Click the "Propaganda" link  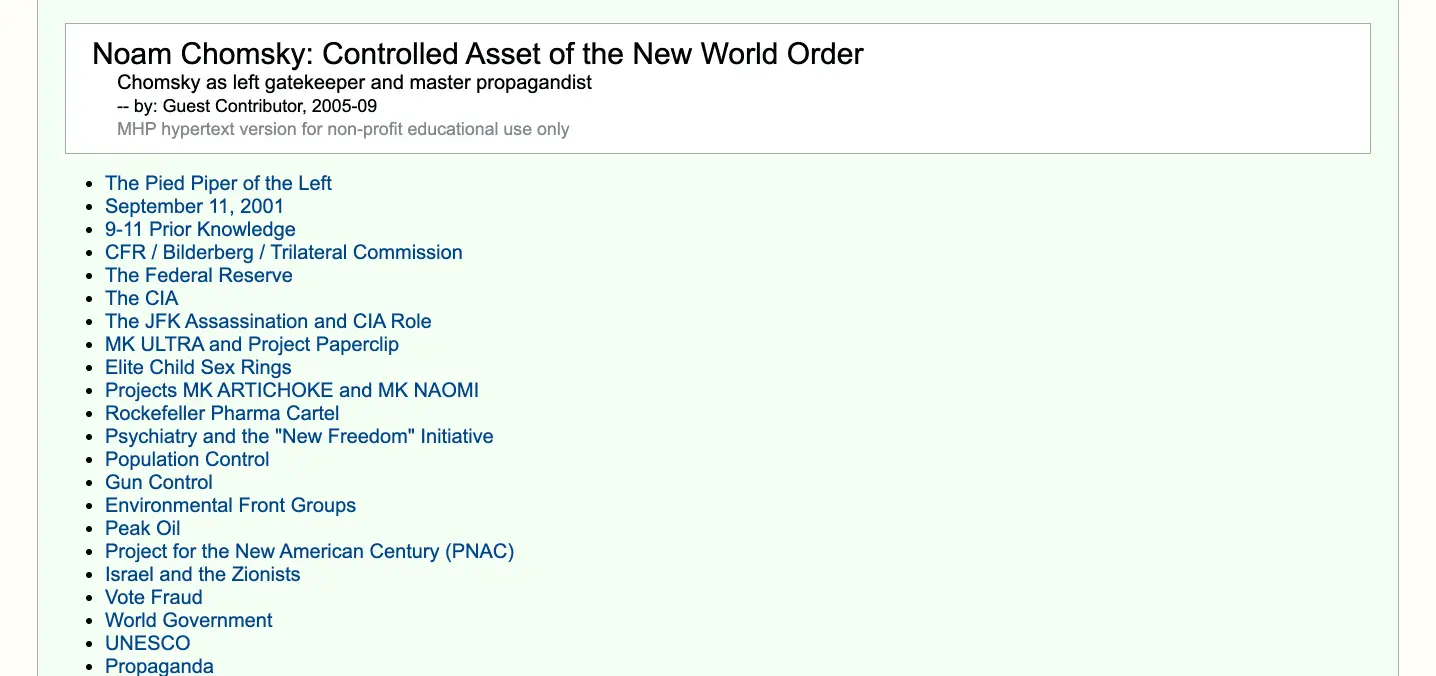click(159, 666)
